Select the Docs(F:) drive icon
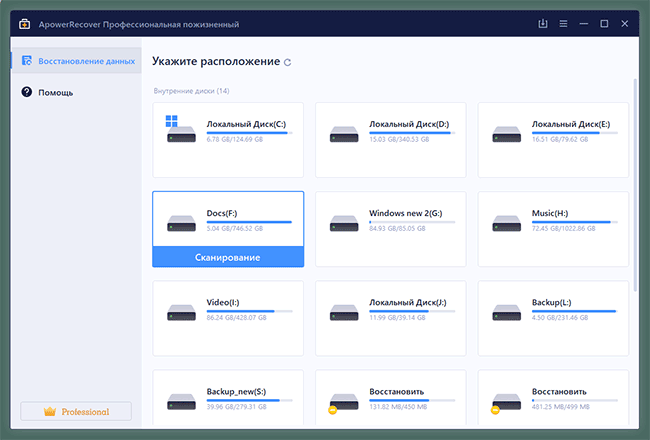 (x=181, y=223)
